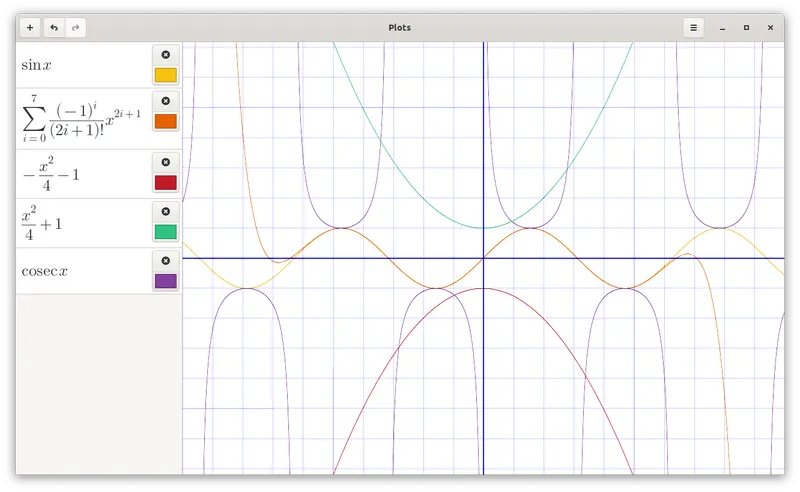Screen dimensions: 800x492
Task: Delete the negative x²/4 − 1 formula
Action: [166, 162]
